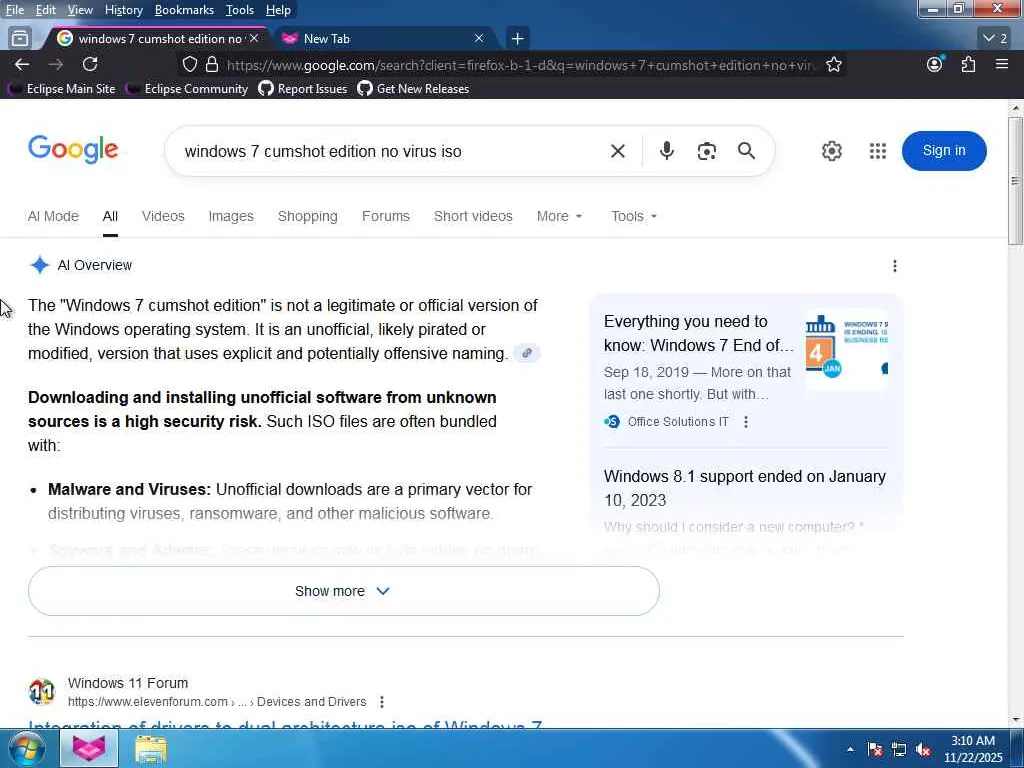The image size is (1024, 768).
Task: Open Google quick settings gear
Action: click(831, 151)
